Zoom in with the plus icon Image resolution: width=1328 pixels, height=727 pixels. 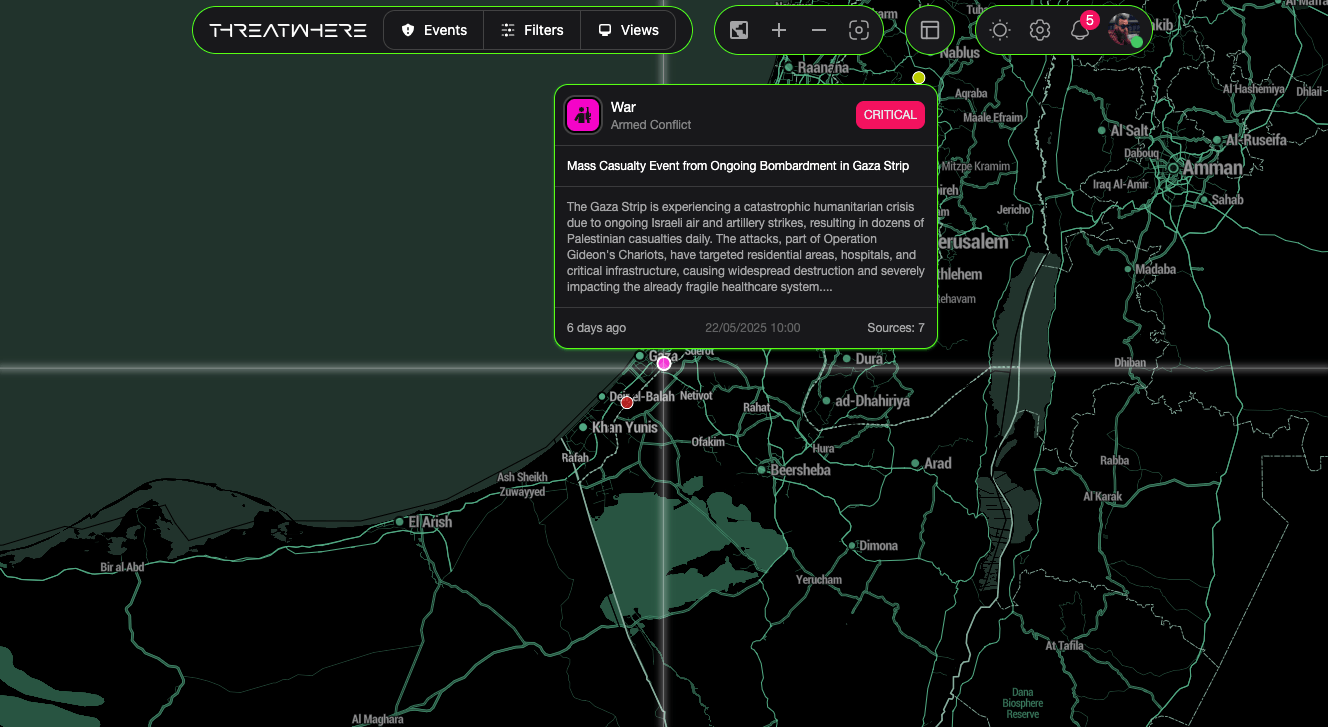click(779, 30)
